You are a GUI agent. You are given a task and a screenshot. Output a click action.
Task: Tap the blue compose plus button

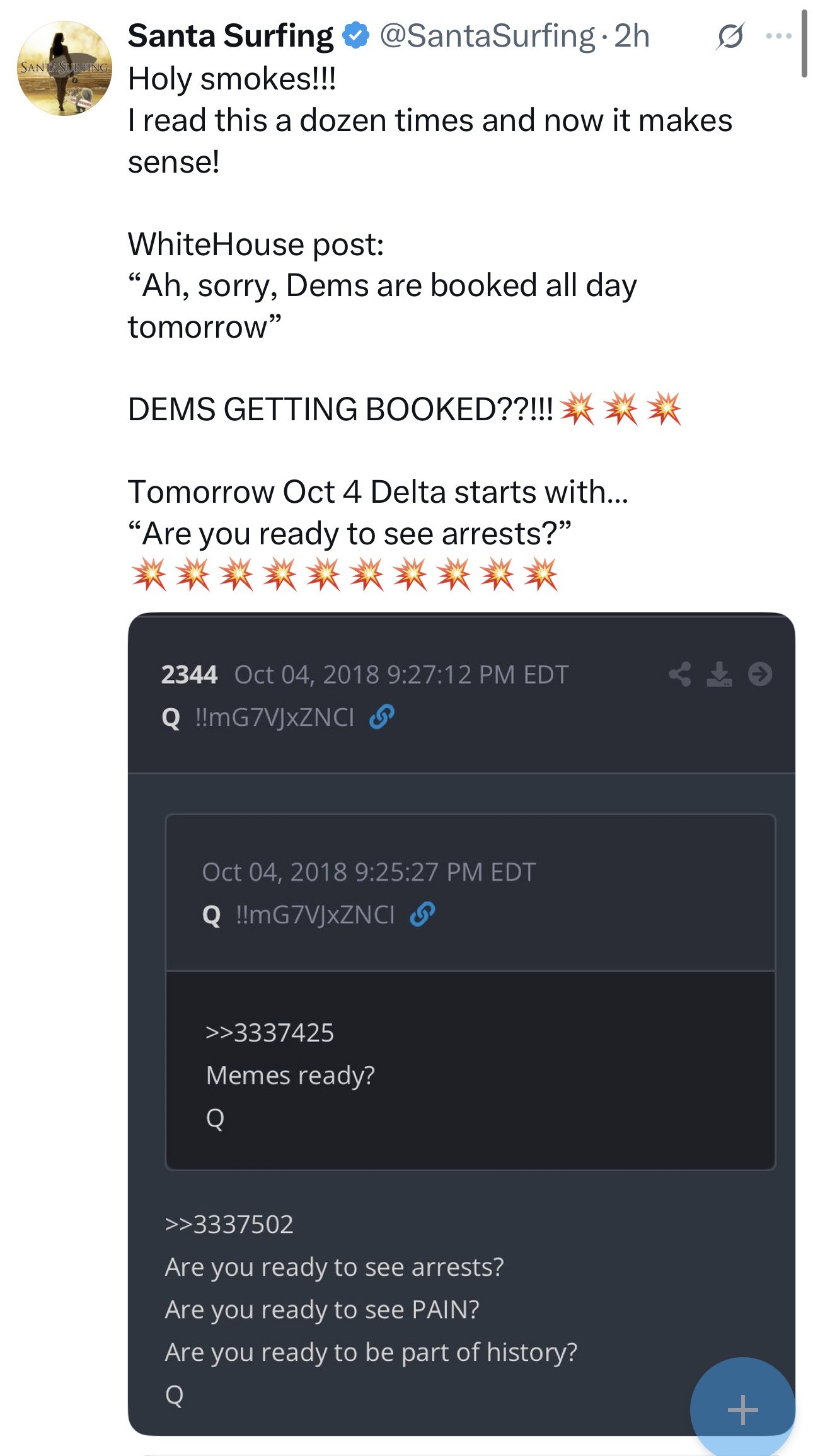click(742, 1409)
